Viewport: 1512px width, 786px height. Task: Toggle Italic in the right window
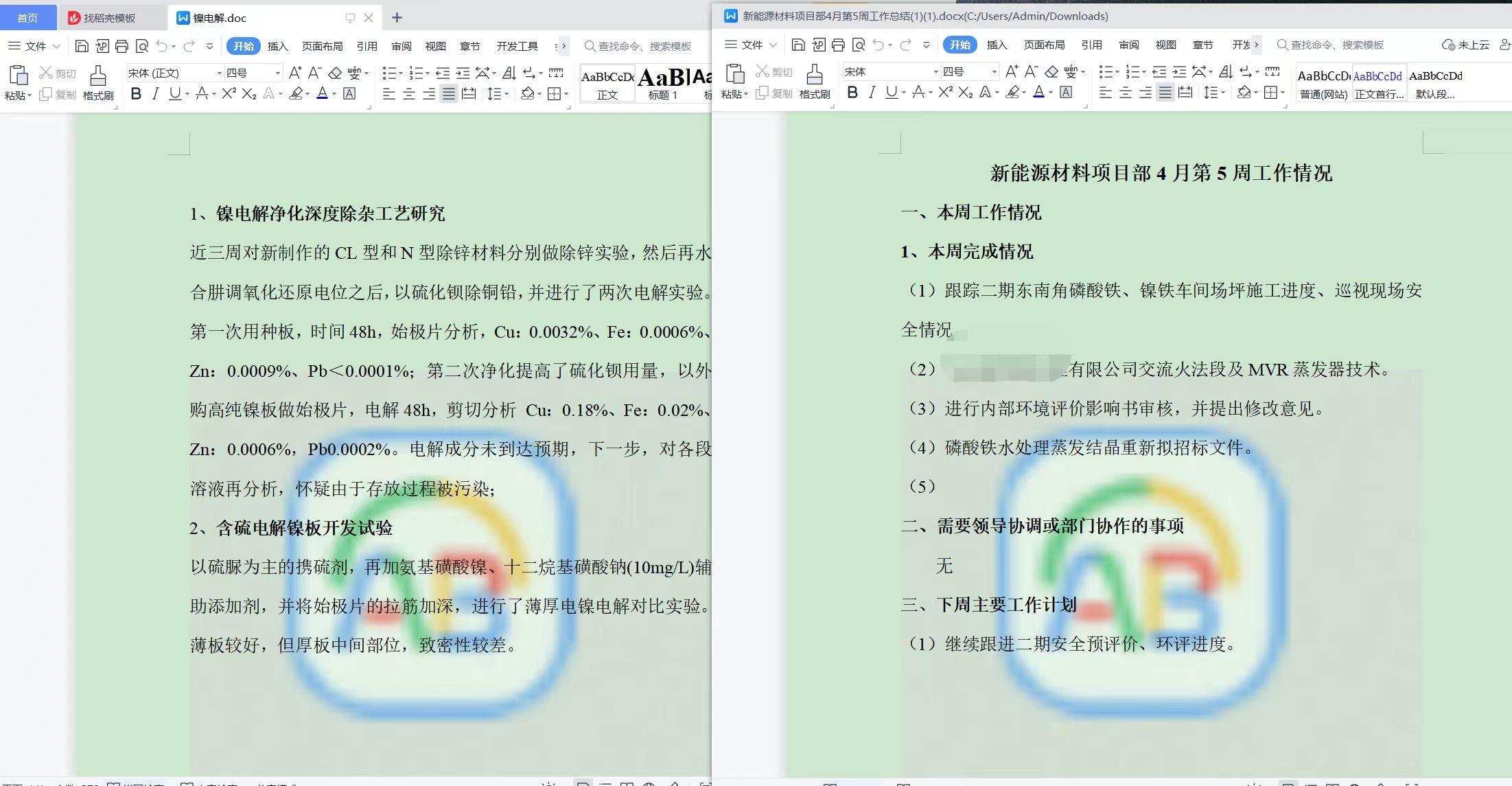click(872, 92)
